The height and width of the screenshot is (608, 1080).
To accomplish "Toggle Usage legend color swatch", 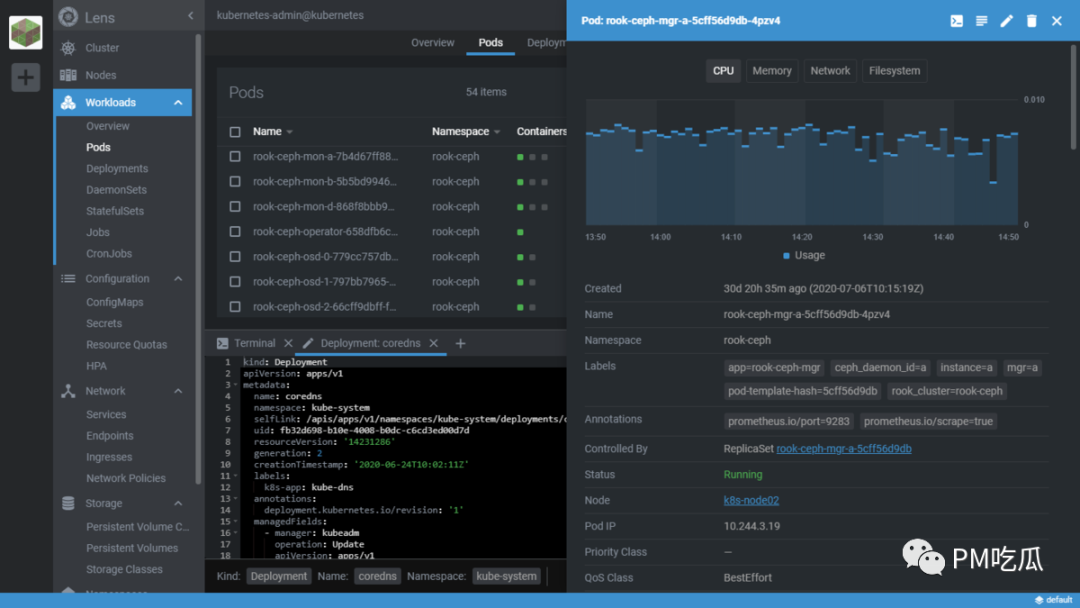I will (786, 255).
